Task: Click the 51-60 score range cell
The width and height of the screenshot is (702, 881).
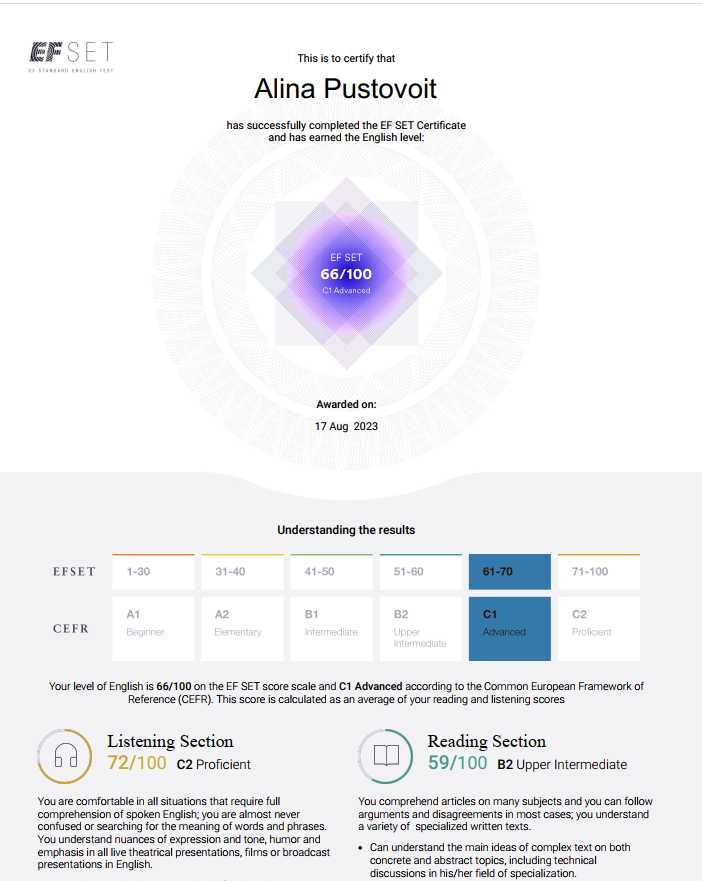Action: tap(421, 571)
